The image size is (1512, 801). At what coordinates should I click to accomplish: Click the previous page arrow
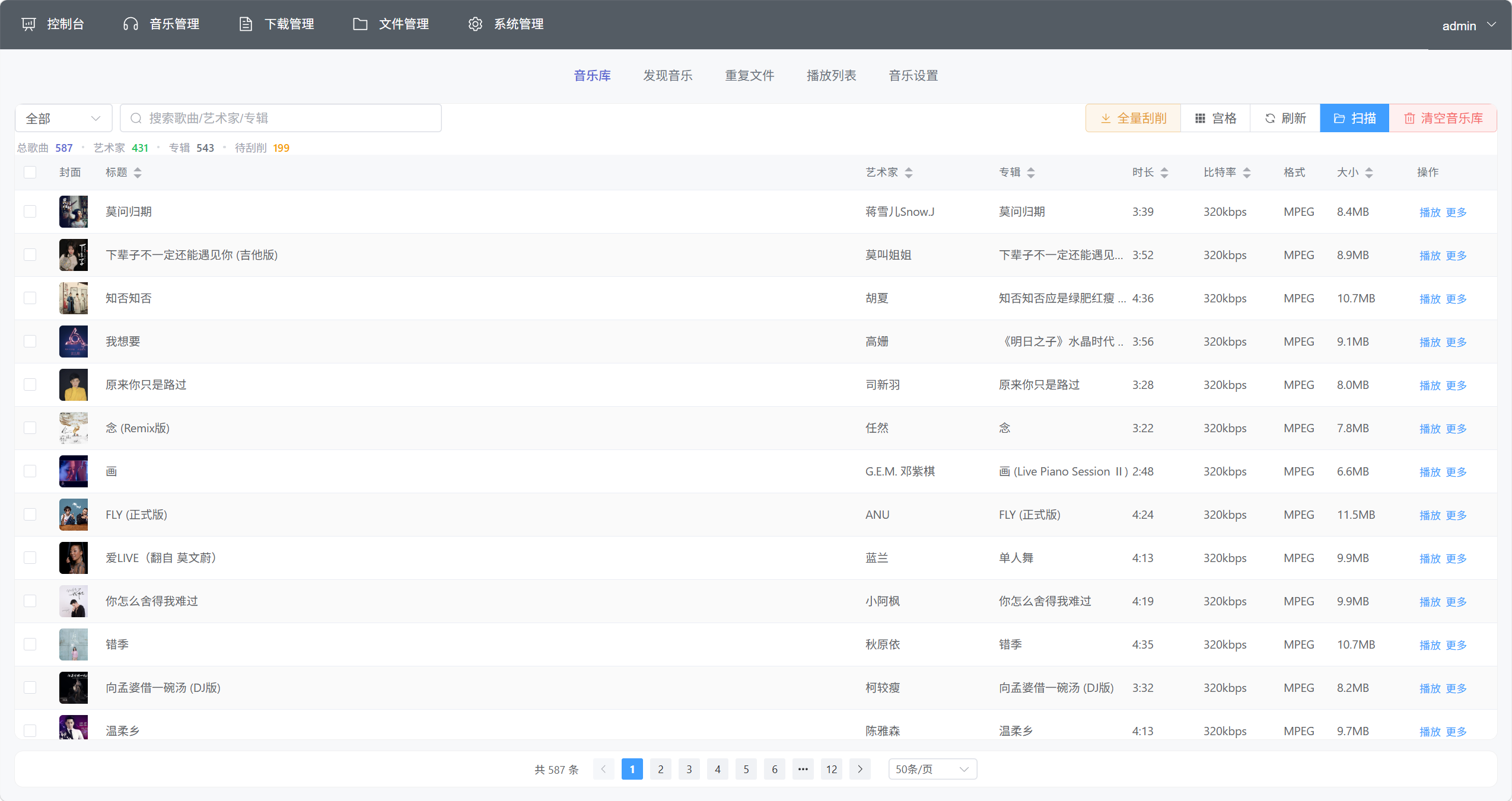(604, 769)
